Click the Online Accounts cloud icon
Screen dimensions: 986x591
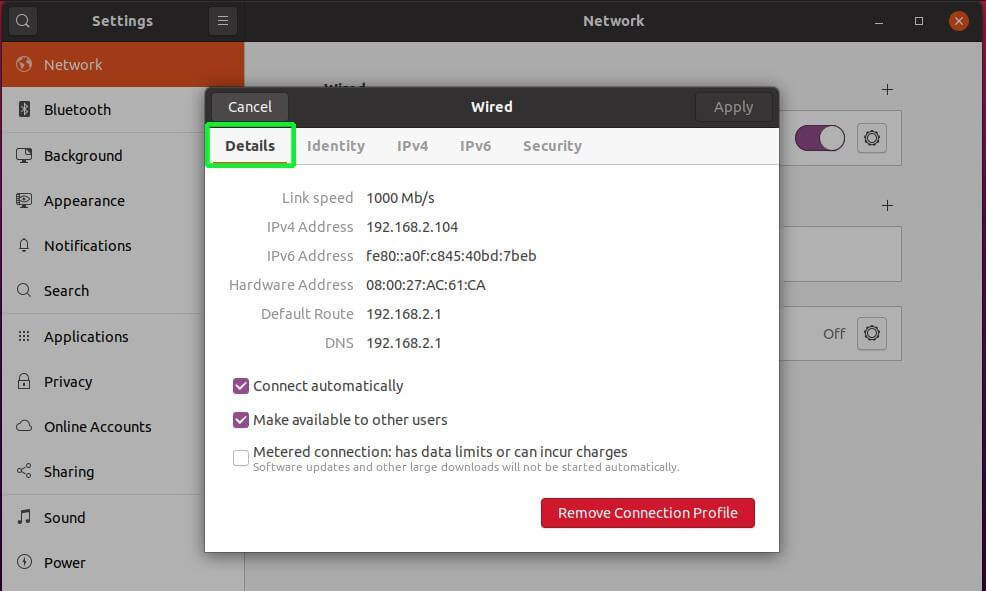point(24,427)
